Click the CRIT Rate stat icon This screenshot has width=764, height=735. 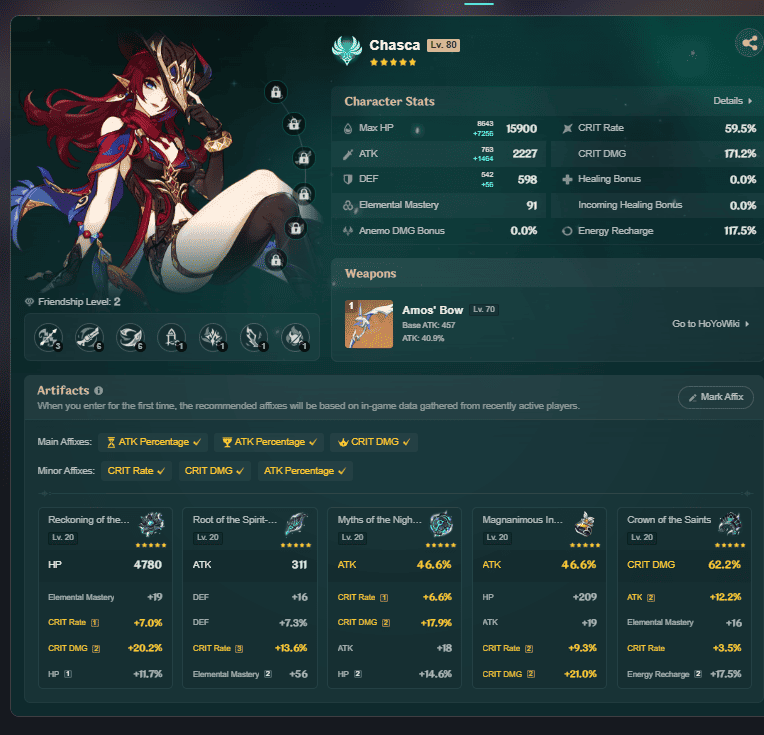click(x=567, y=129)
